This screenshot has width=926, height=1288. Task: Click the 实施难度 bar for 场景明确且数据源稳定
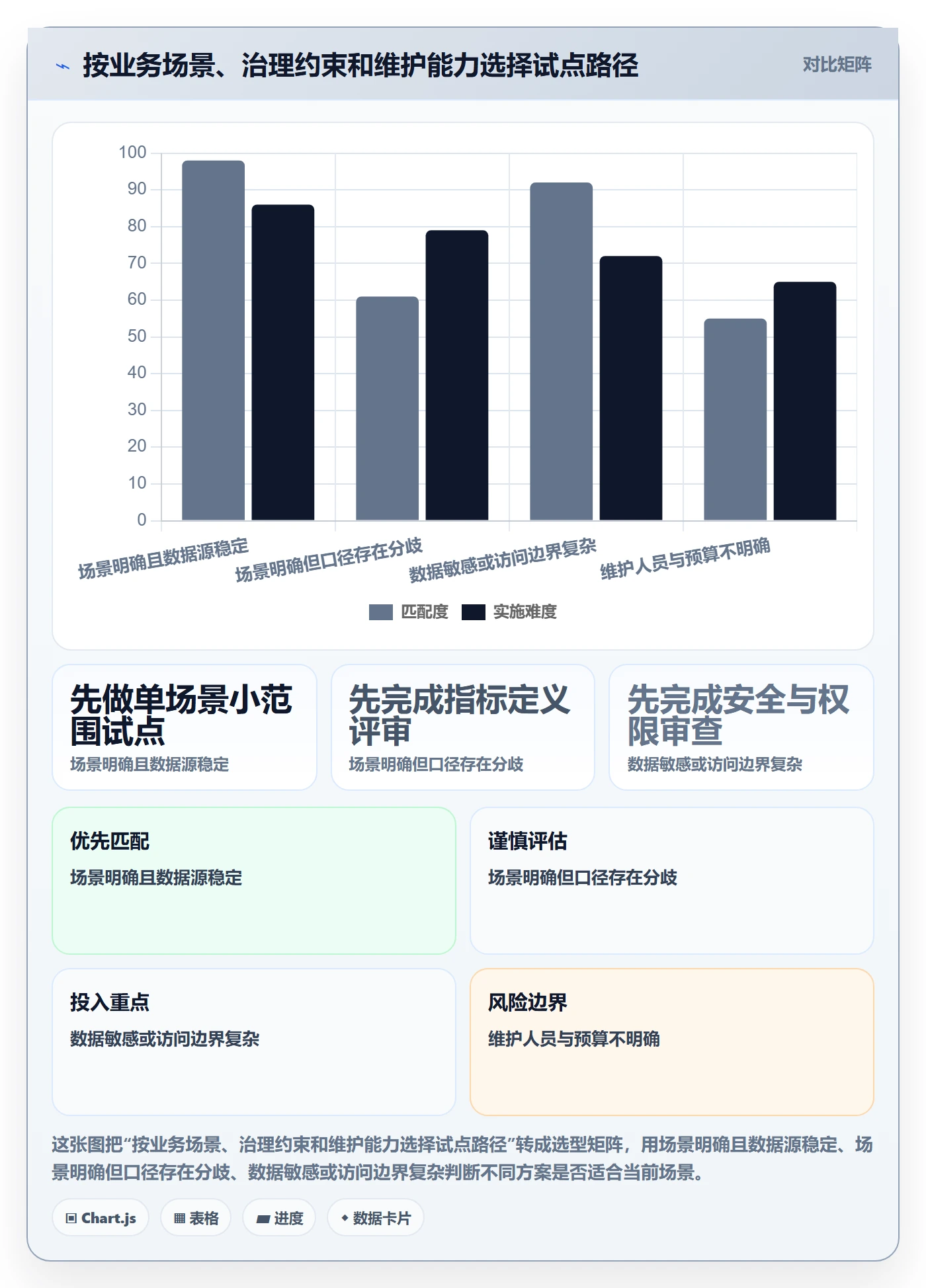pyautogui.click(x=282, y=362)
